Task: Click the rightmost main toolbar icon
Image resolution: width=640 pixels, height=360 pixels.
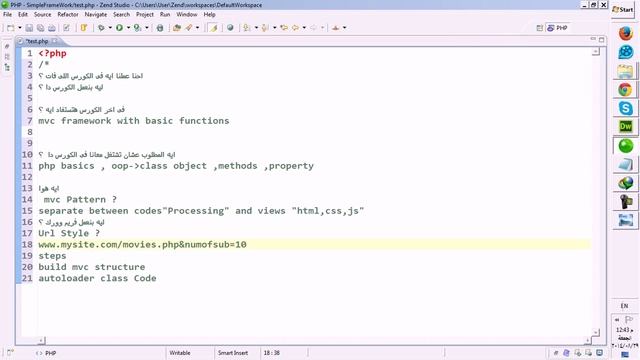Action: 336,28
